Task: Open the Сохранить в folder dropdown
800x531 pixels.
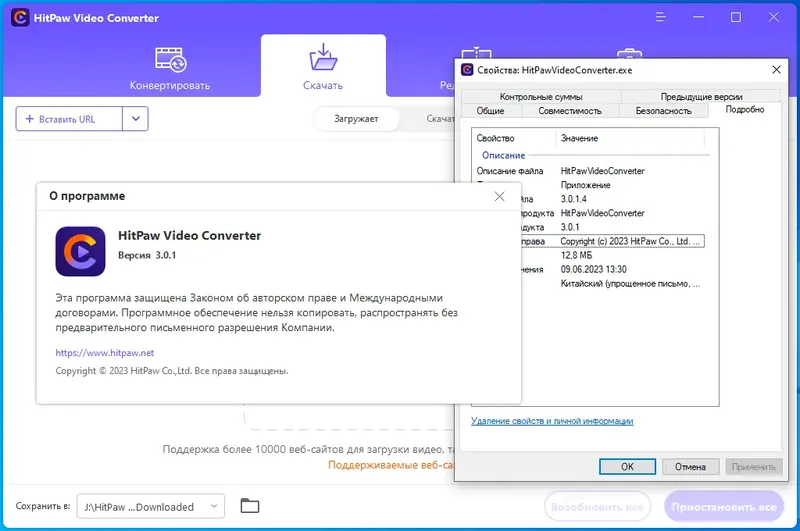Action: [151, 507]
